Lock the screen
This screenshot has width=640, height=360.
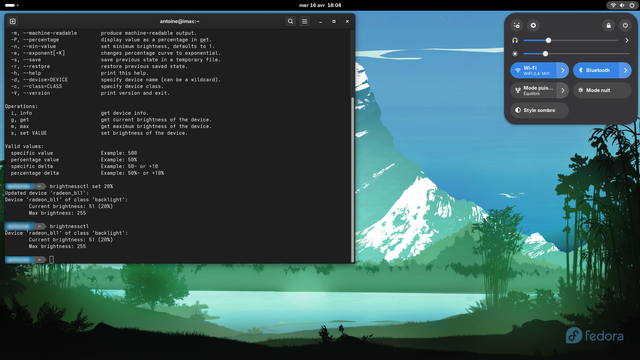pos(609,25)
